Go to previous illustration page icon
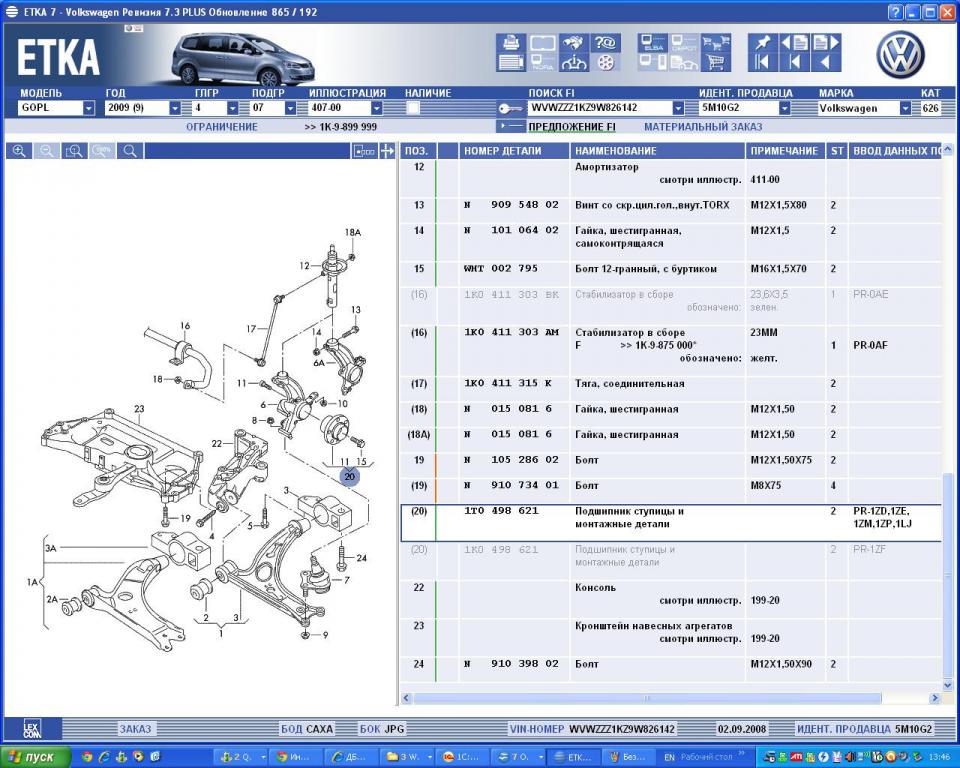 point(795,43)
